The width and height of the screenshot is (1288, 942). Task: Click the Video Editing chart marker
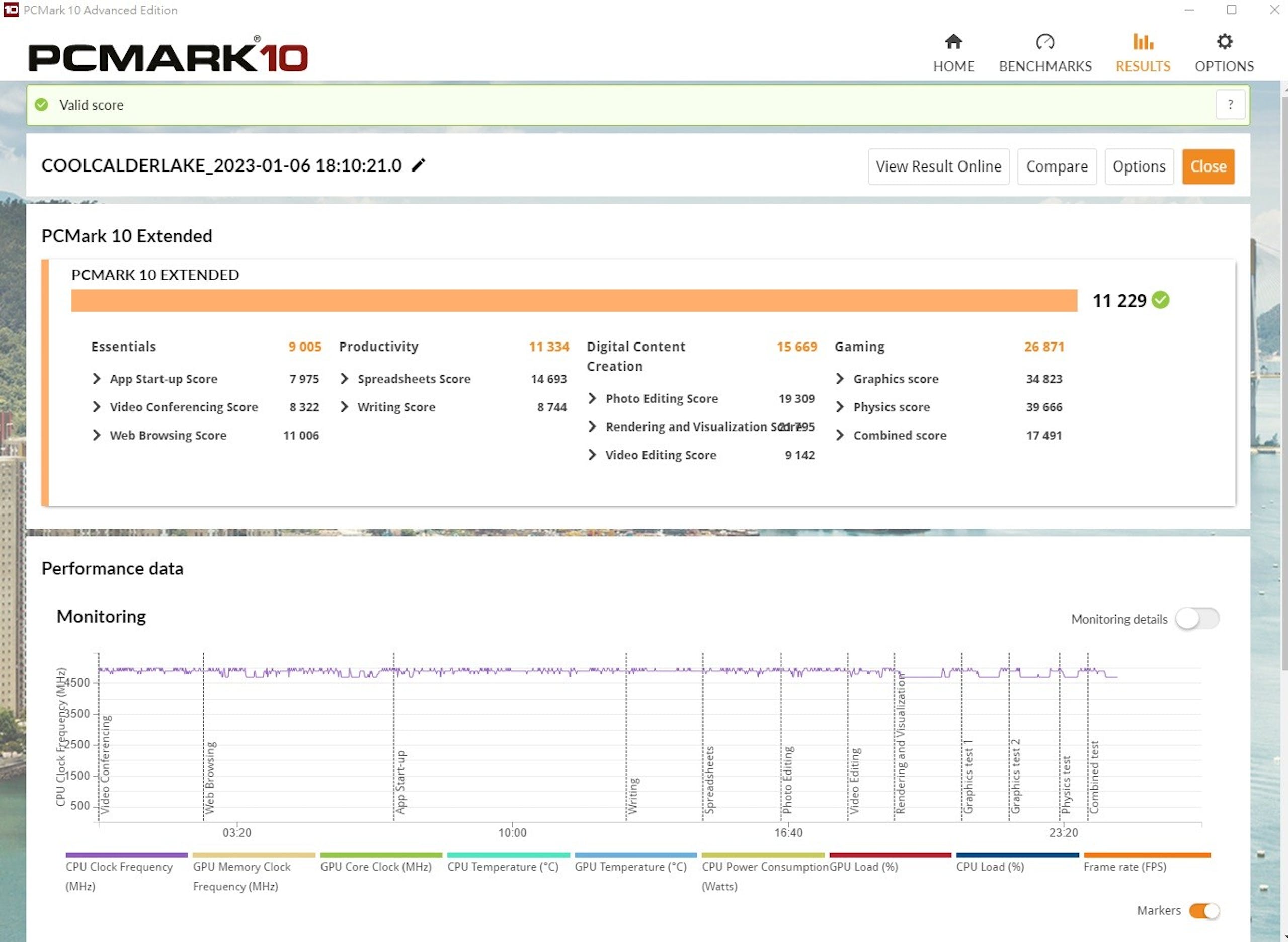click(x=854, y=780)
